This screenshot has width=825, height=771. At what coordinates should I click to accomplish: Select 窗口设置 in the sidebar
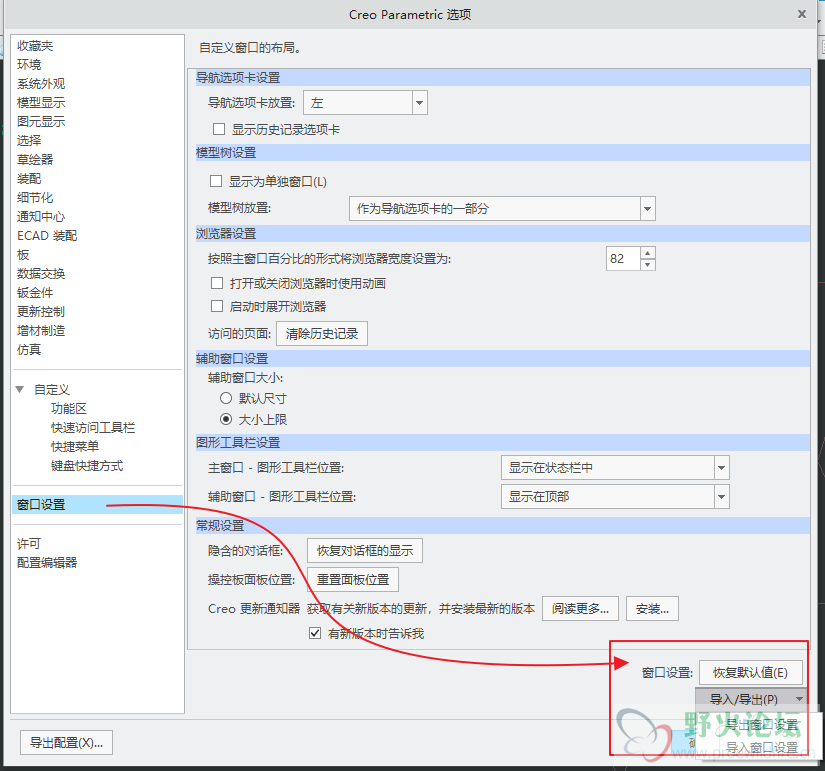(97, 505)
